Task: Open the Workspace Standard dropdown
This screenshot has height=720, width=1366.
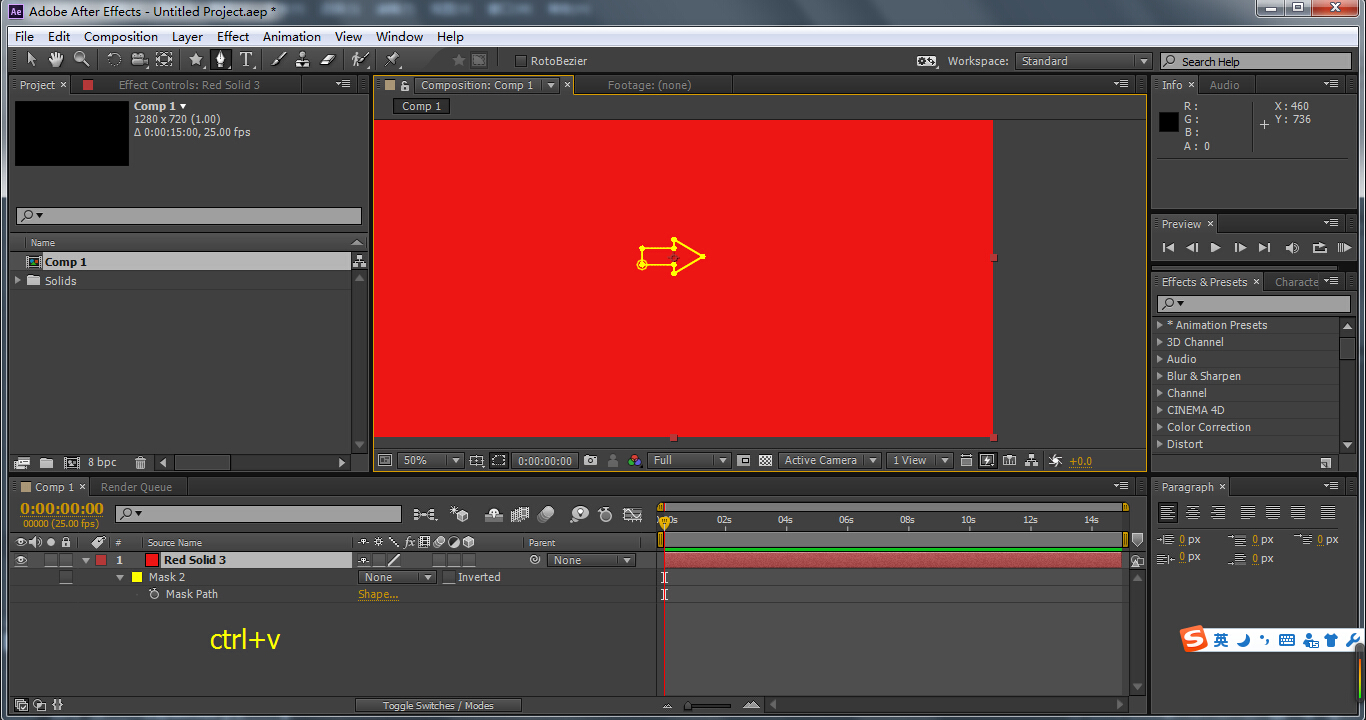Action: tap(1084, 61)
